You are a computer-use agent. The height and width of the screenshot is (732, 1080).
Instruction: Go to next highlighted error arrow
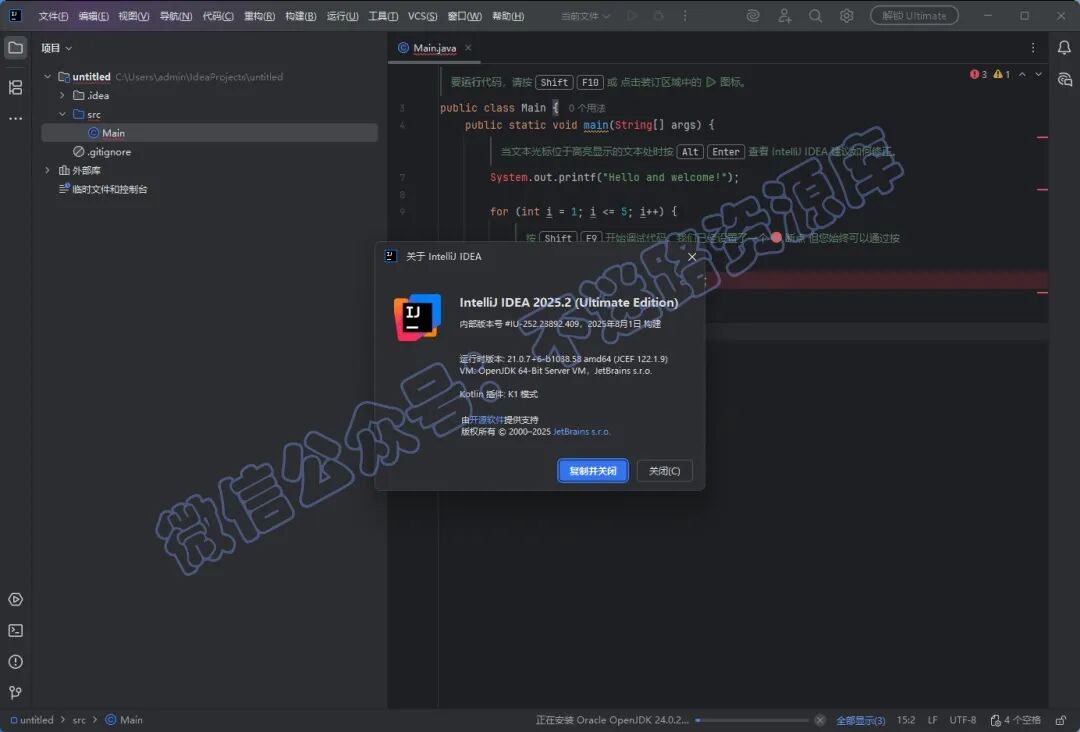click(1039, 74)
